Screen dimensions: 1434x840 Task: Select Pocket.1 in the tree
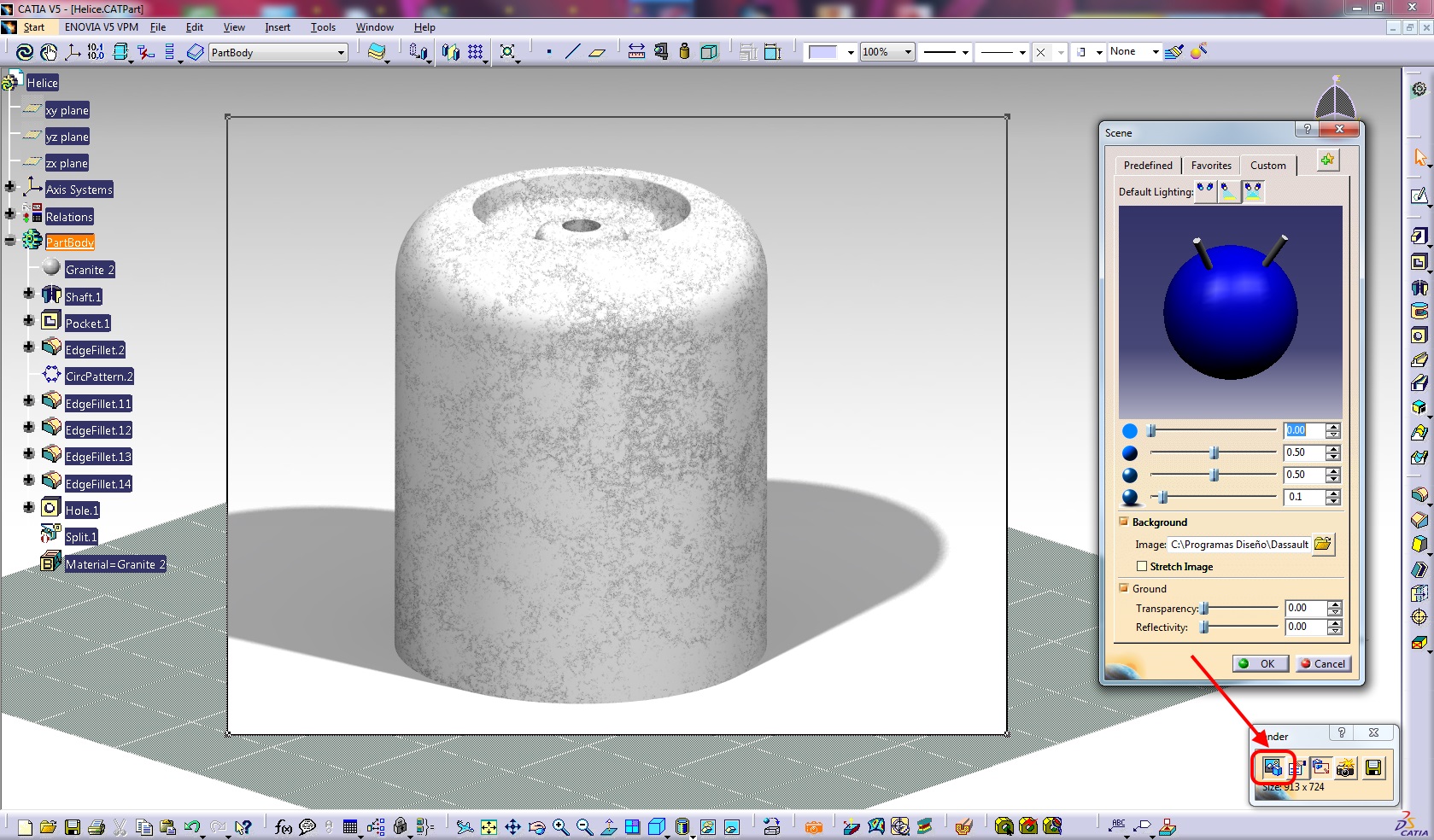[88, 324]
